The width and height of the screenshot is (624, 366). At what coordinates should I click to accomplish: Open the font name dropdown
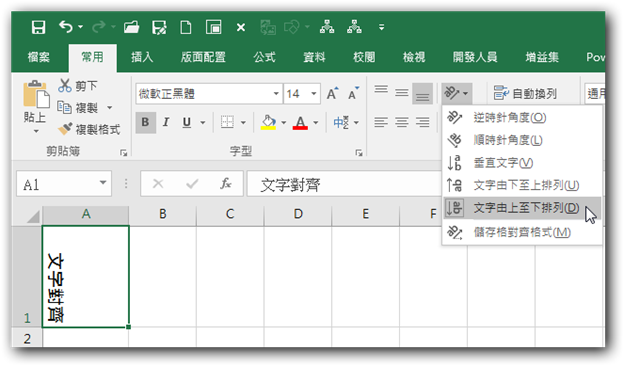pos(276,94)
